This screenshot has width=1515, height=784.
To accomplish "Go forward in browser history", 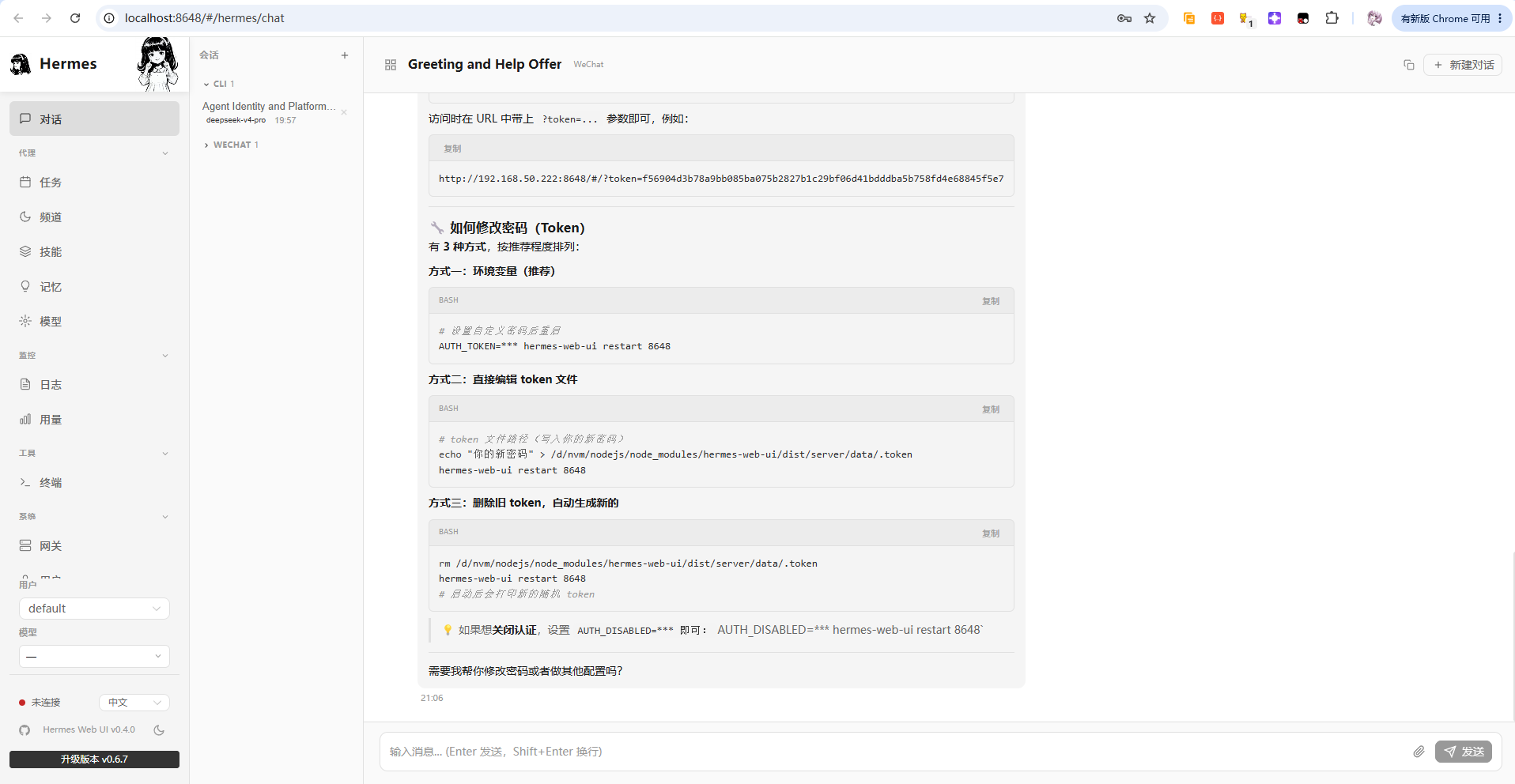I will point(47,18).
